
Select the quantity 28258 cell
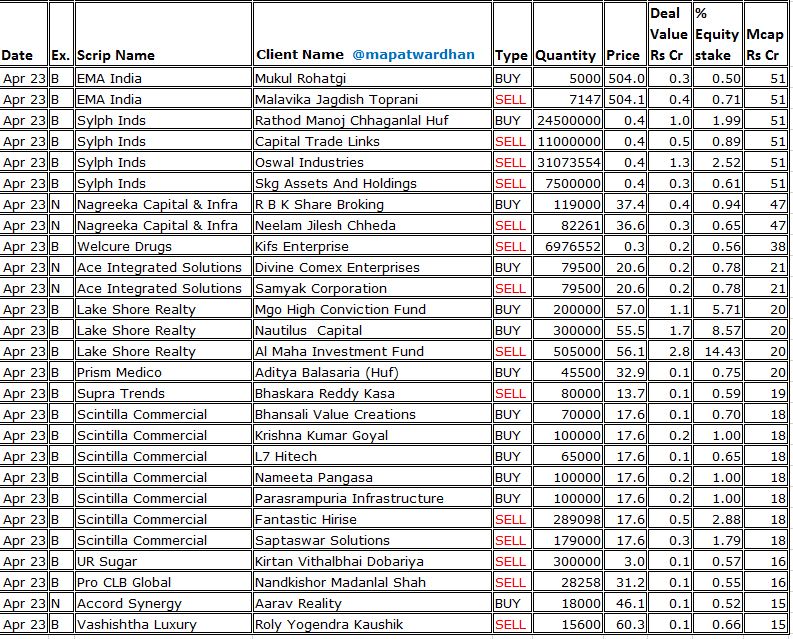pos(567,582)
